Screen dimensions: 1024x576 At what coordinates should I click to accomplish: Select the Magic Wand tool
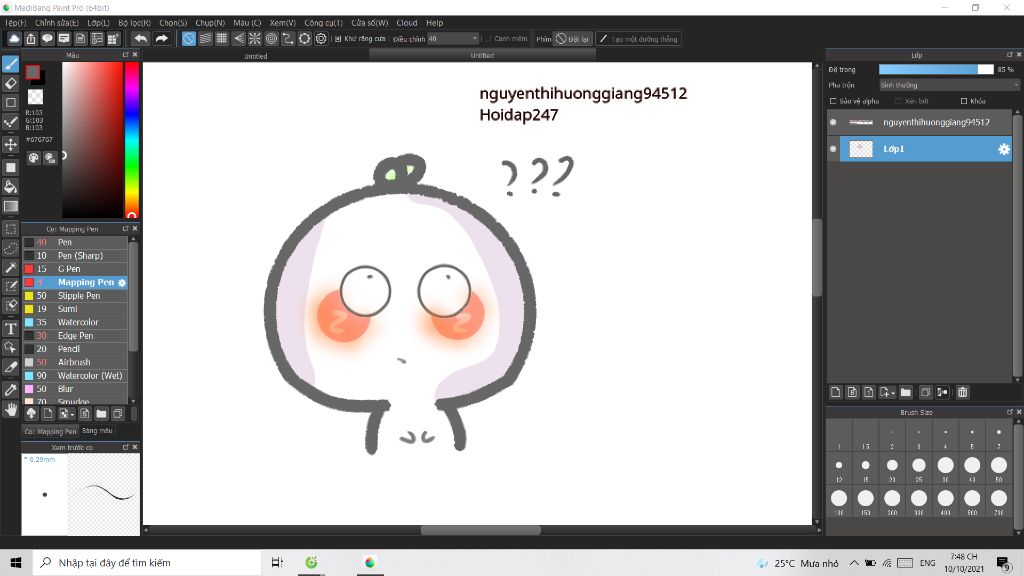coord(10,268)
